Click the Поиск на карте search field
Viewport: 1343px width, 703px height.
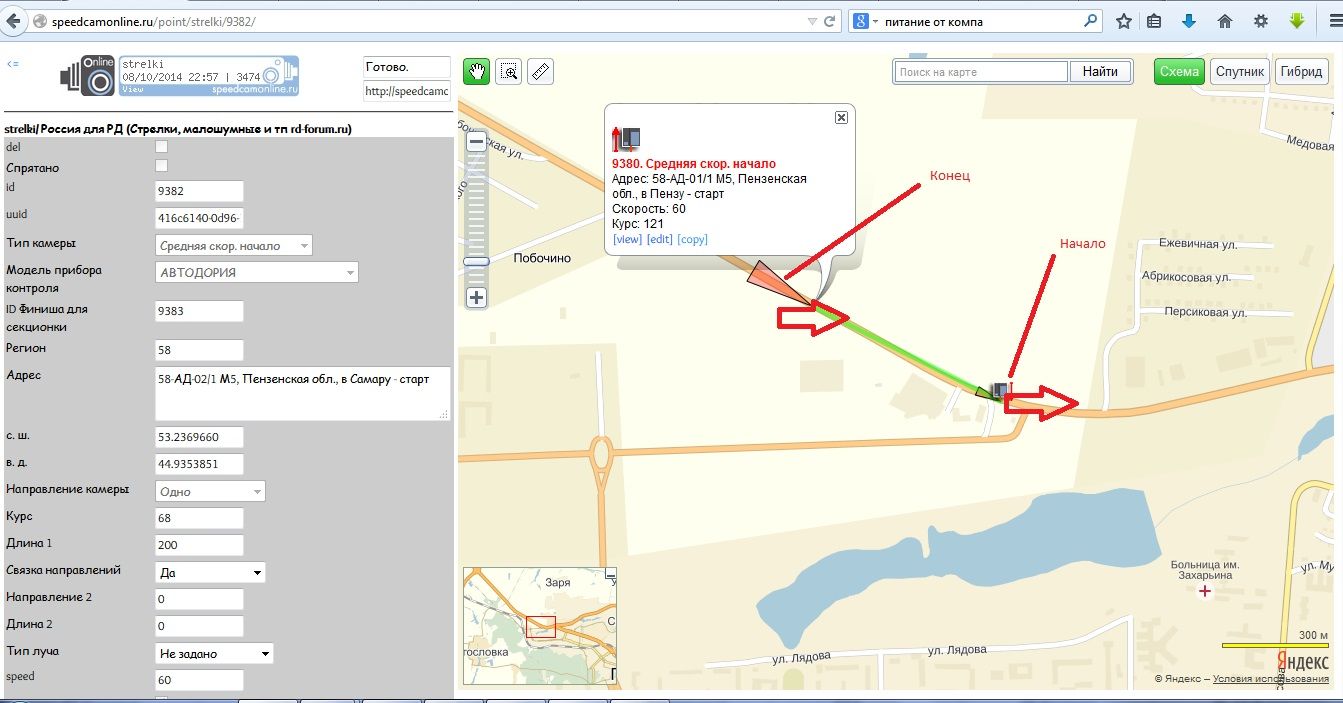[x=980, y=72]
